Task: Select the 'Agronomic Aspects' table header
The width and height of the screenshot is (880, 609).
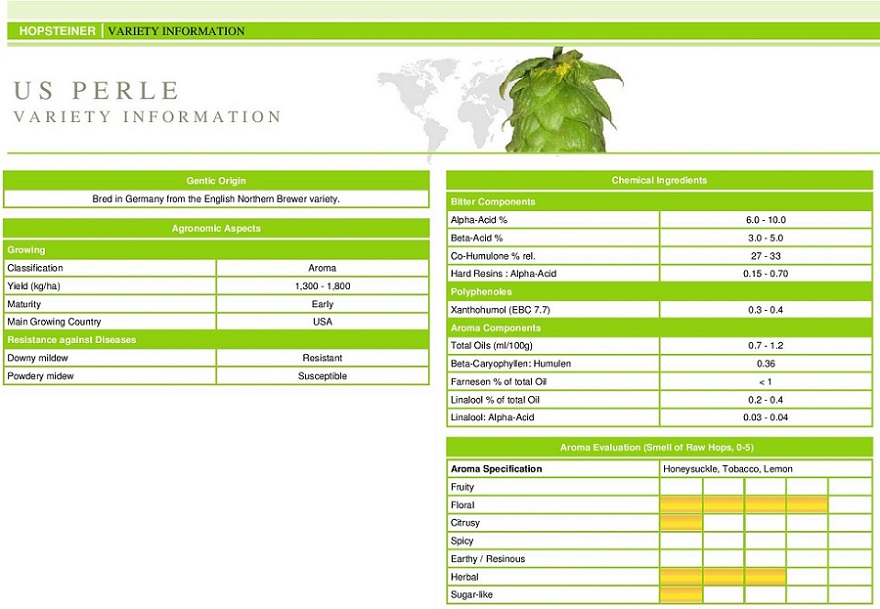Action: tap(216, 228)
